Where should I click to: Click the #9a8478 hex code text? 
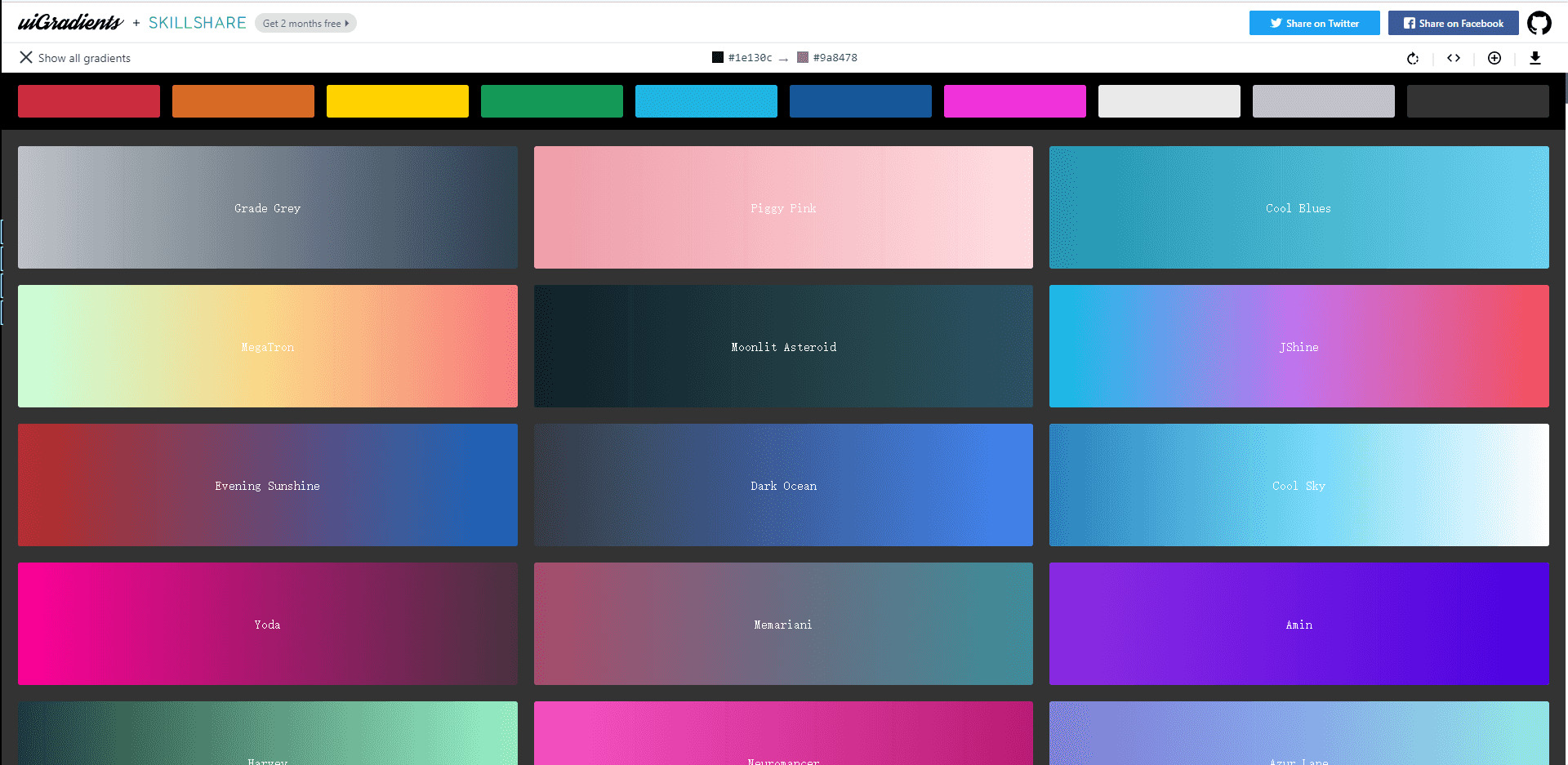[835, 58]
